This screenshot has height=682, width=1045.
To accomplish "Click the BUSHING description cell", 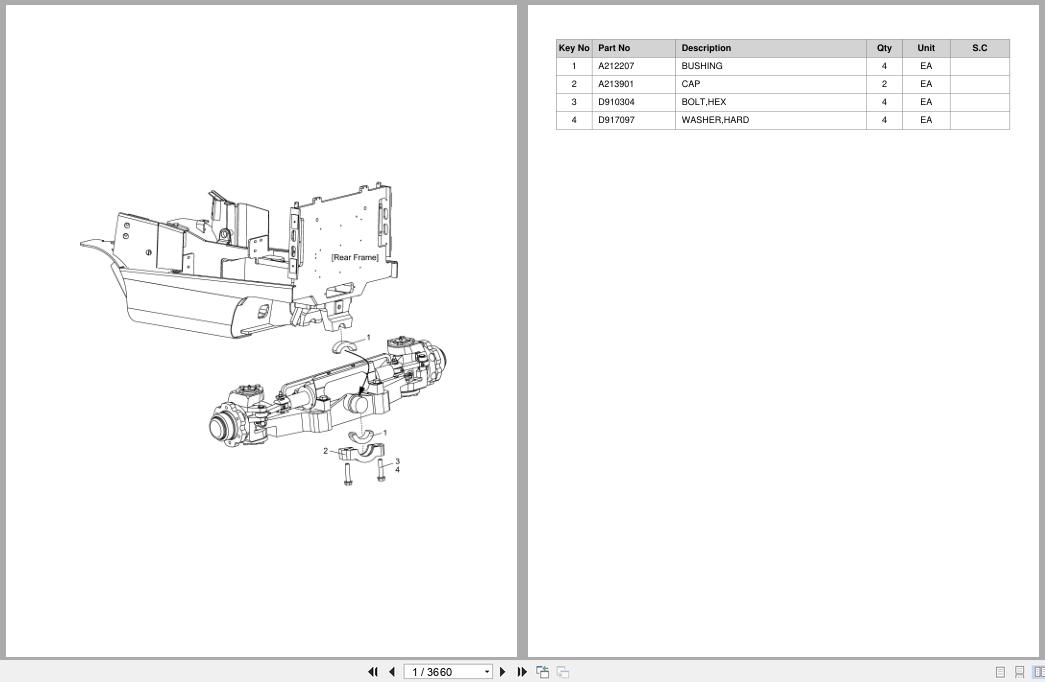I will click(770, 66).
